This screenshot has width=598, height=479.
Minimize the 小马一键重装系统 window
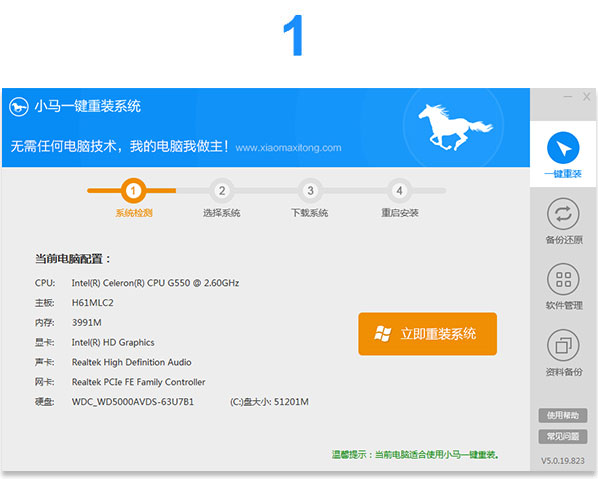click(x=568, y=97)
